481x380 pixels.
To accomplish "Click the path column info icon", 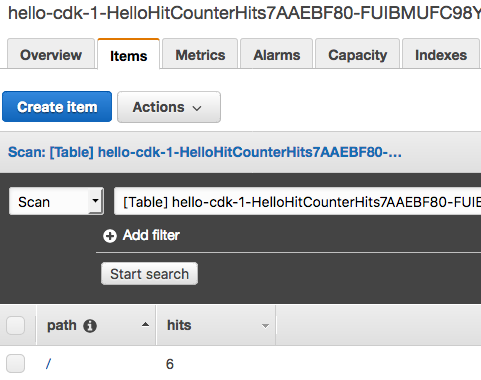I will pyautogui.click(x=90, y=326).
